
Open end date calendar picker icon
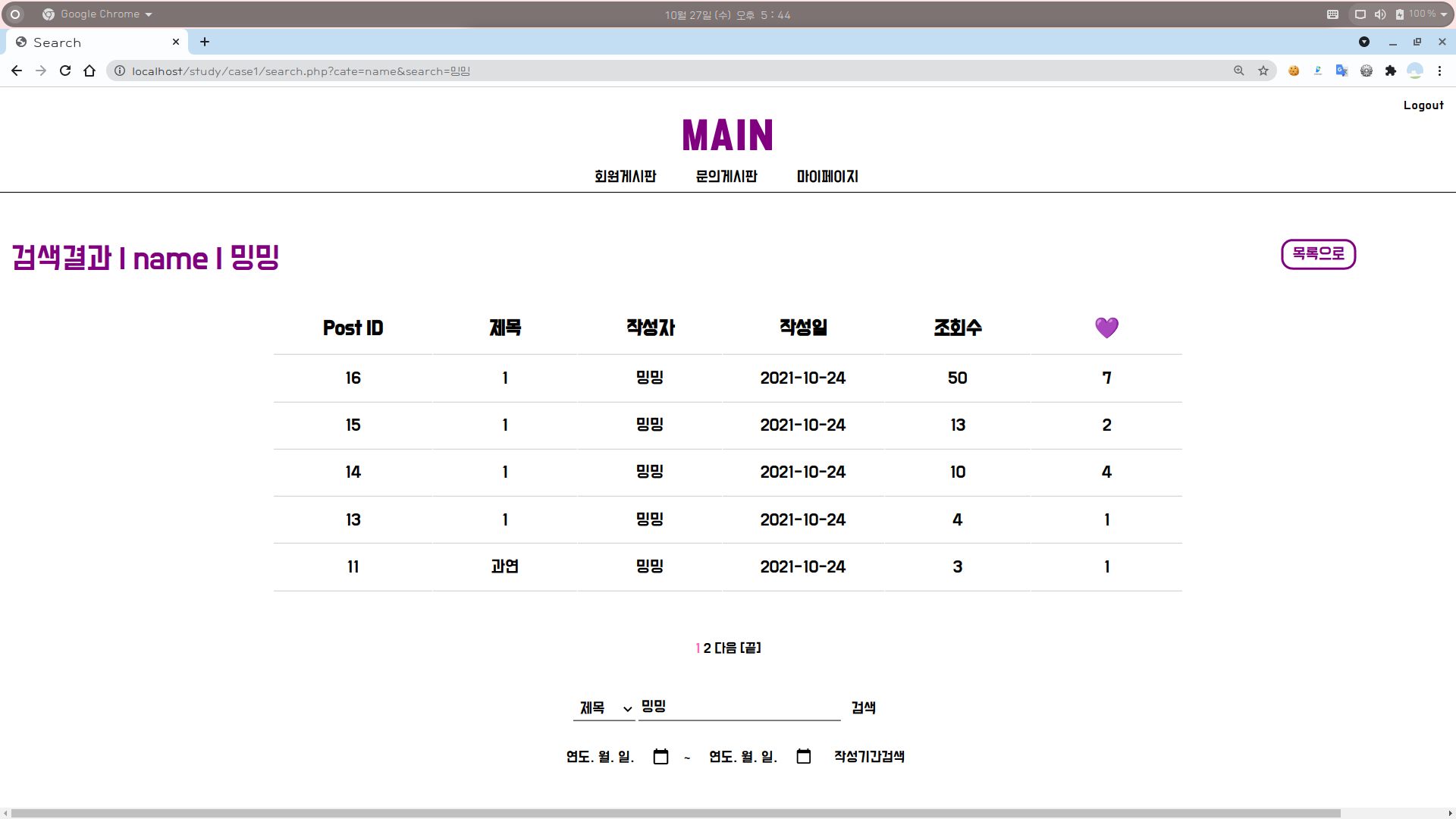(804, 757)
